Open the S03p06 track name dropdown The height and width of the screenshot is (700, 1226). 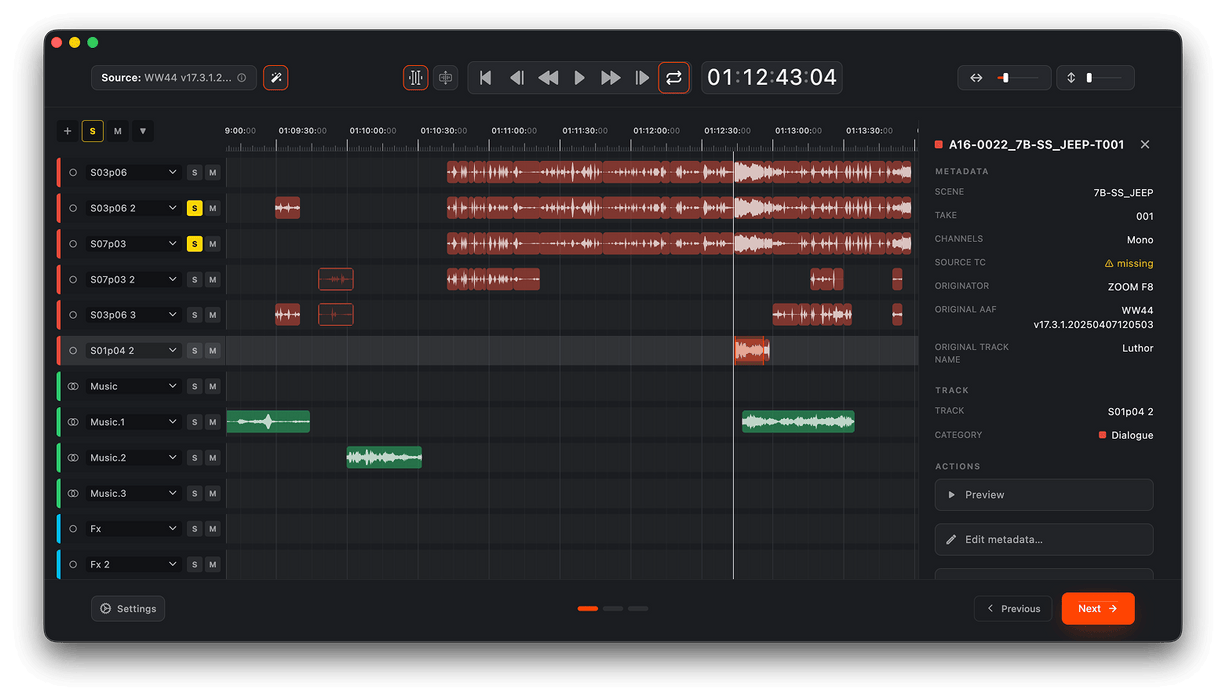pos(133,173)
